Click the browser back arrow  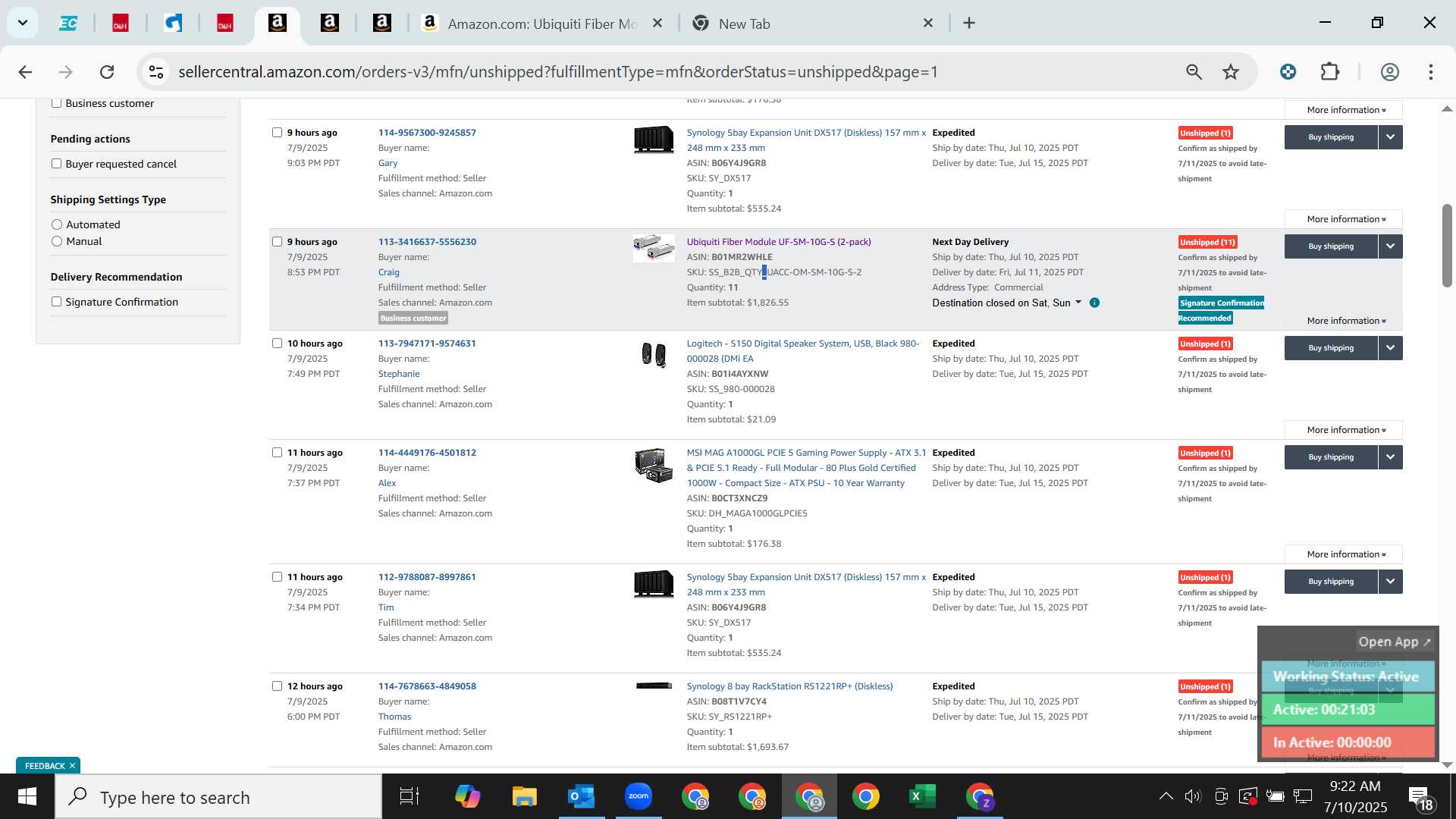(25, 72)
